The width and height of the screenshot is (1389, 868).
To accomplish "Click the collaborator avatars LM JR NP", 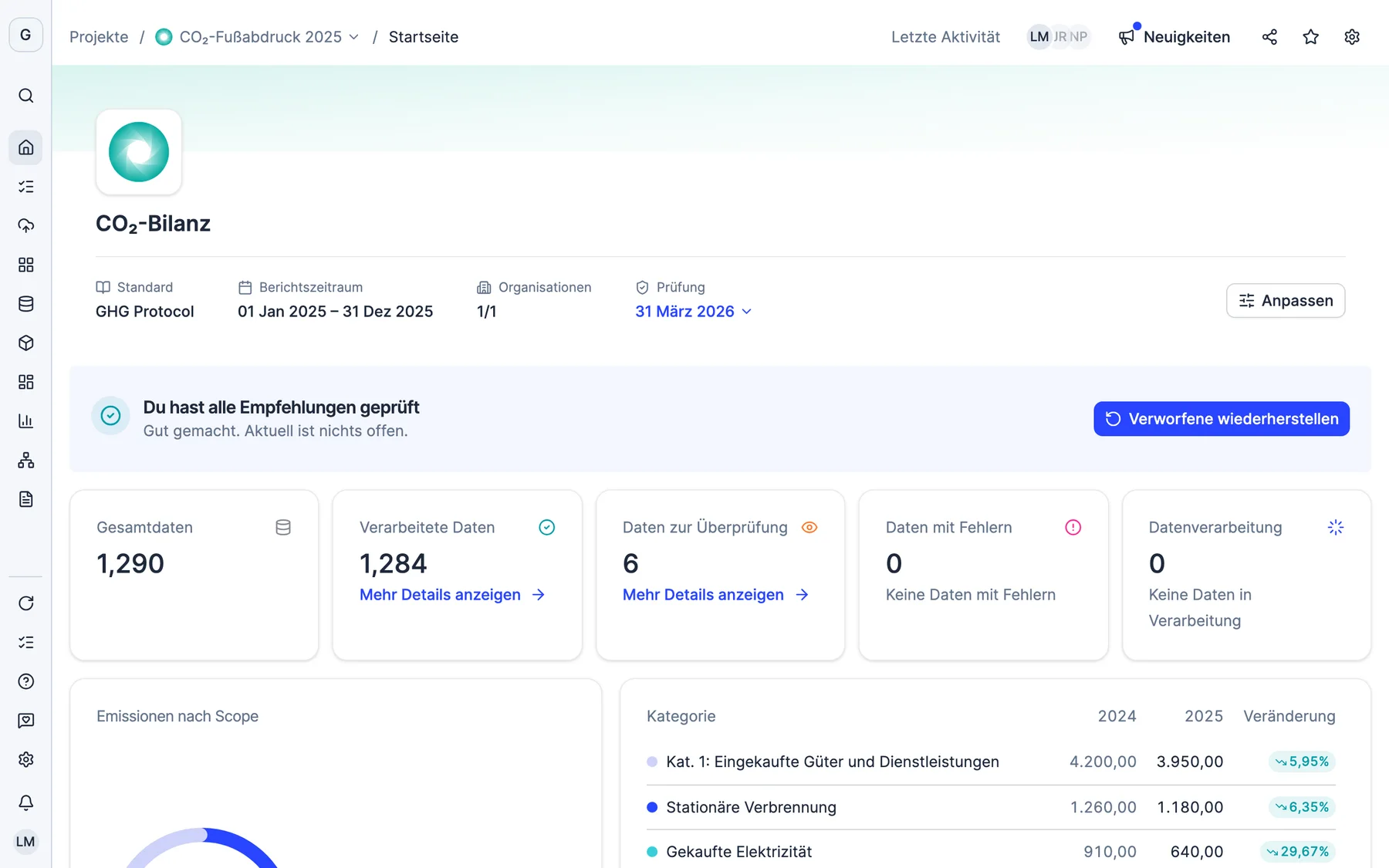I will 1059,36.
